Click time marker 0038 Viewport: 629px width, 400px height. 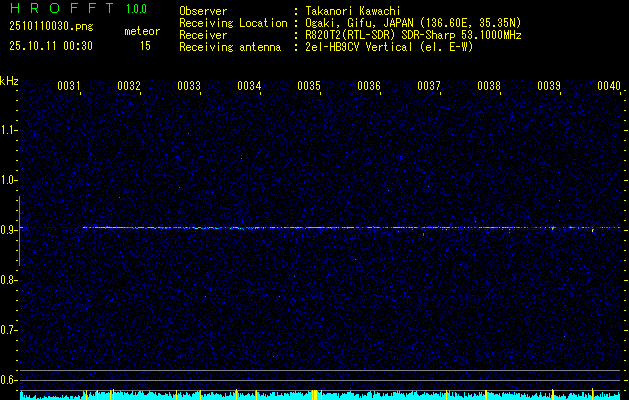coord(489,86)
